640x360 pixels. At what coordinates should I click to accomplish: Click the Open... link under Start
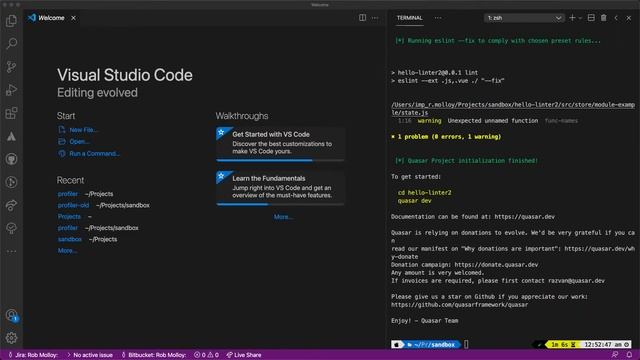79,142
